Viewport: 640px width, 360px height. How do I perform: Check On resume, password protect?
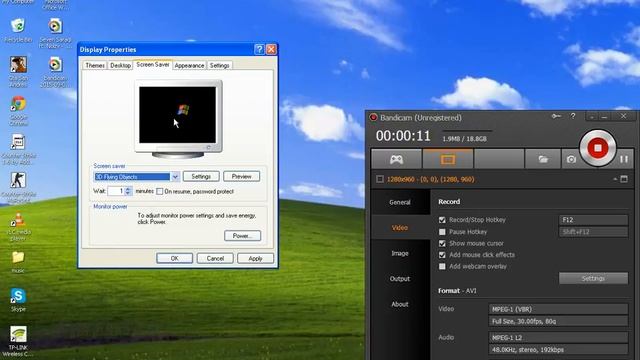[x=160, y=191]
